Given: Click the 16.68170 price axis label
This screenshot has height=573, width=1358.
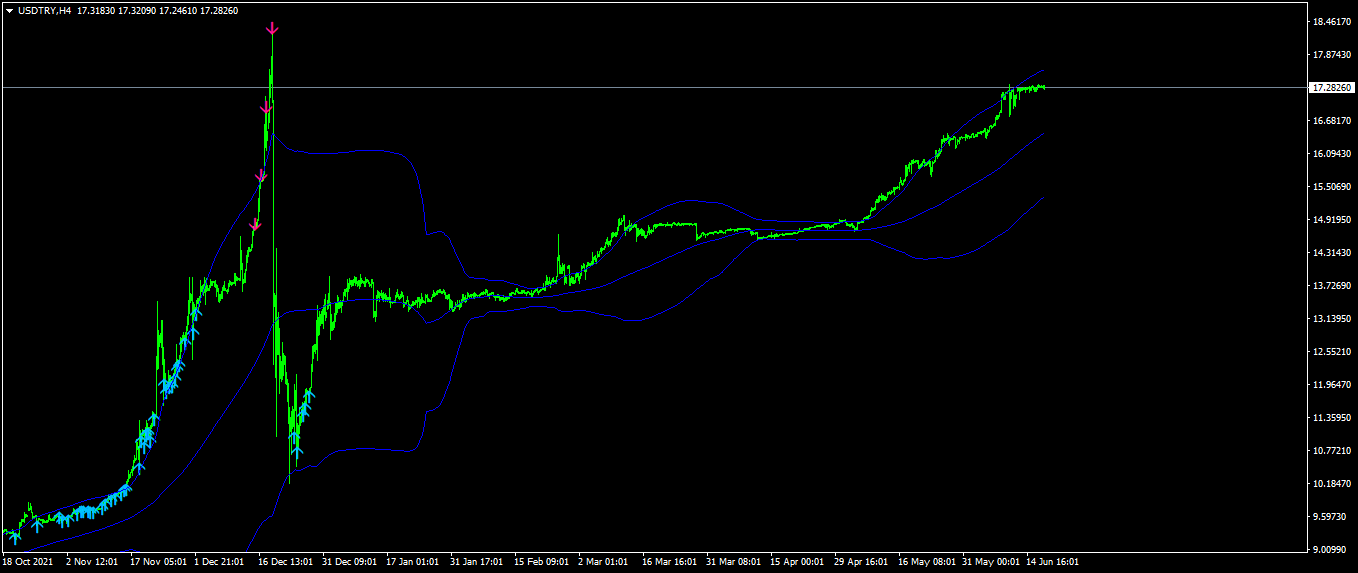Looking at the screenshot, I should (x=1333, y=121).
